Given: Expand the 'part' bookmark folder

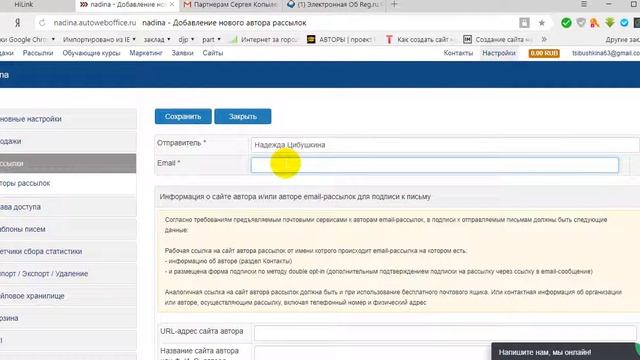Looking at the screenshot, I should pos(211,40).
